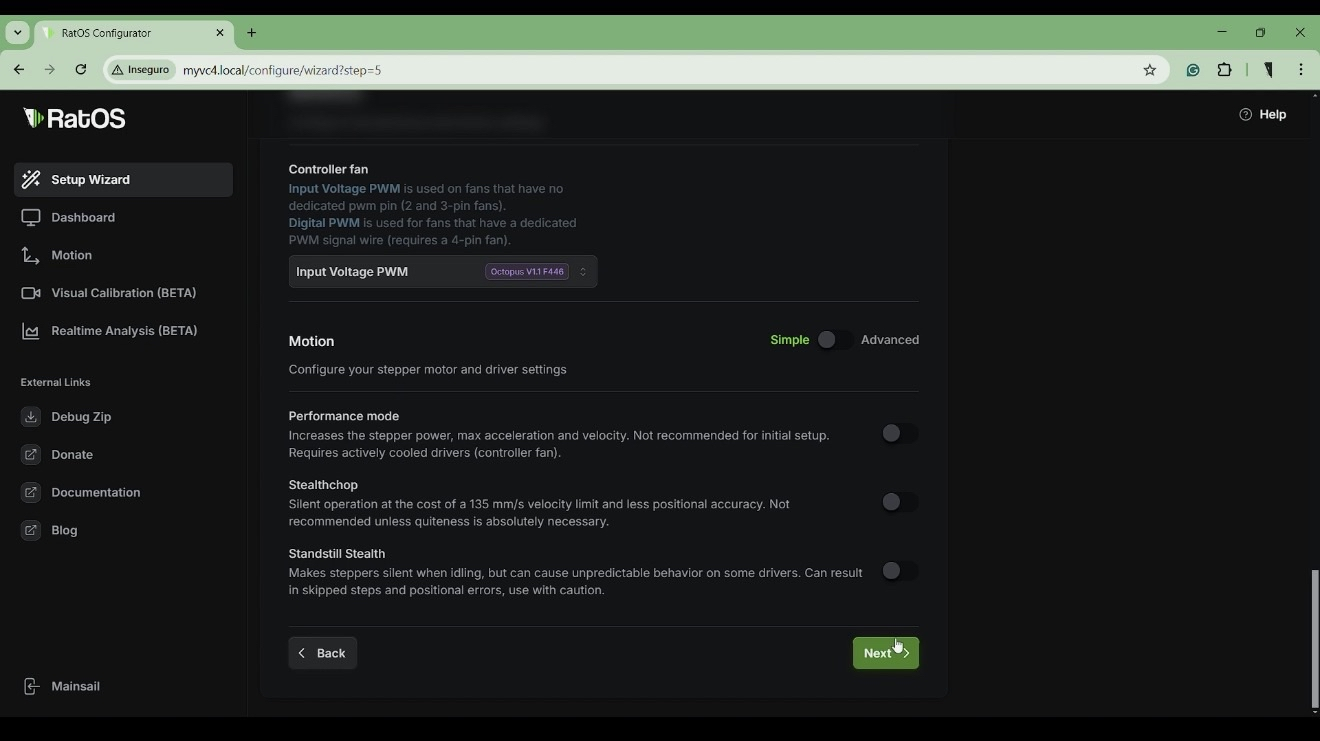Switch Motion from Simple to Advanced
1320x741 pixels.
[x=834, y=341]
